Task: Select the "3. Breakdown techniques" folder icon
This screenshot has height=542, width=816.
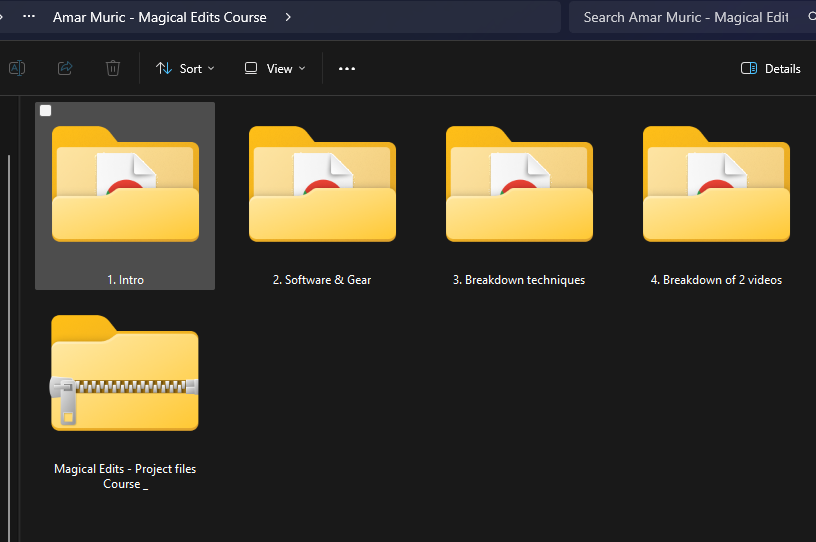Action: click(519, 184)
